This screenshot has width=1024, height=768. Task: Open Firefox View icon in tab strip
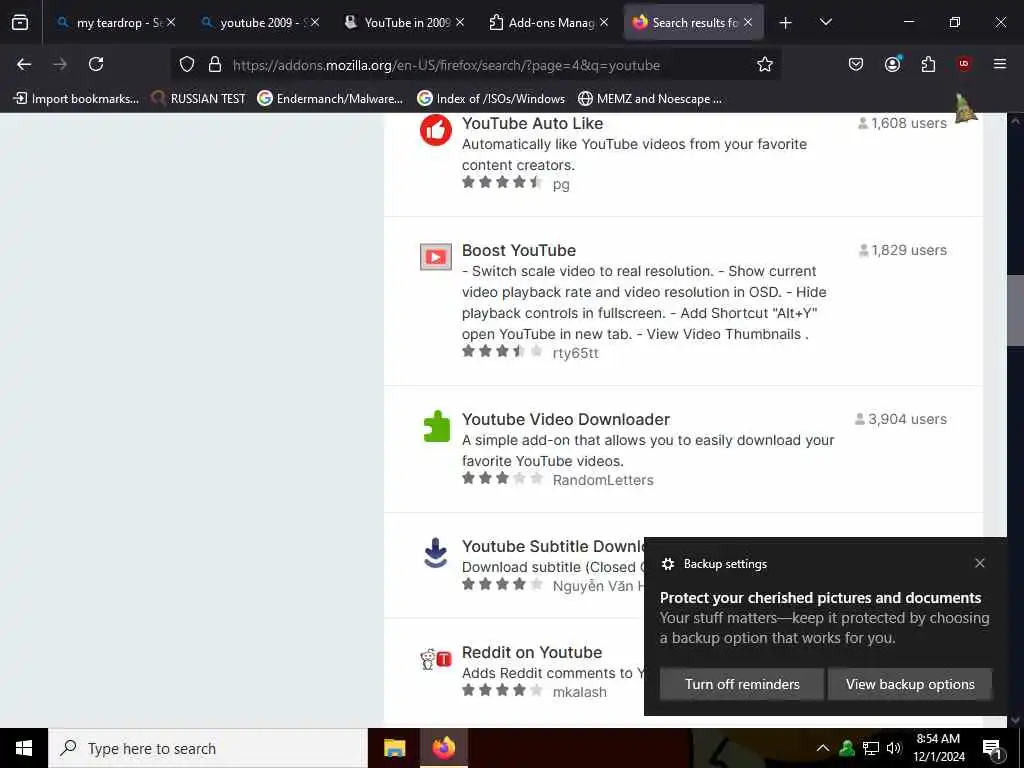(x=20, y=23)
